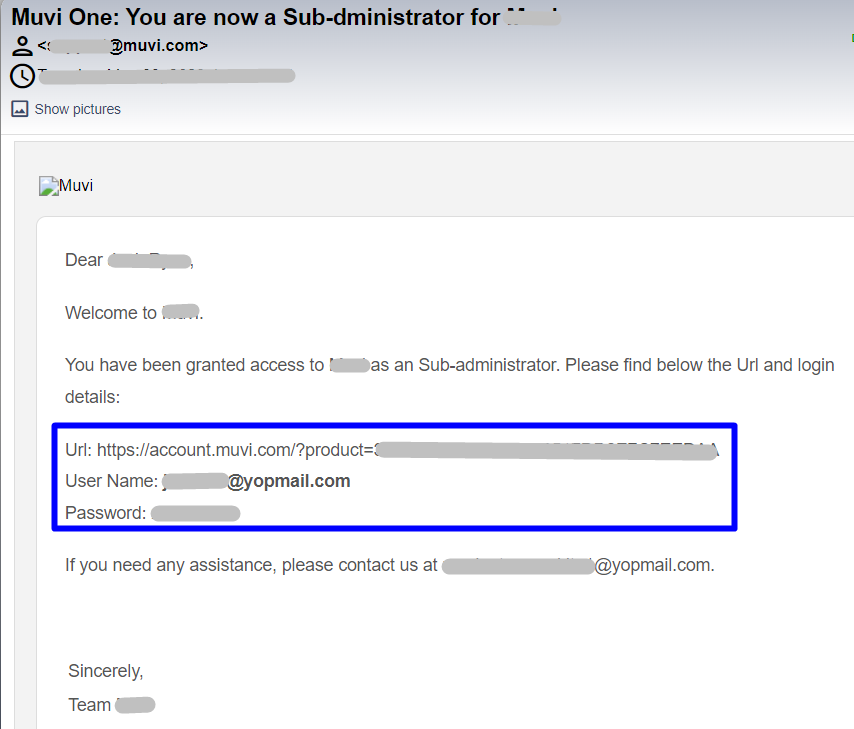The width and height of the screenshot is (854, 729).
Task: Click the broken Muvi logo image
Action: [66, 186]
